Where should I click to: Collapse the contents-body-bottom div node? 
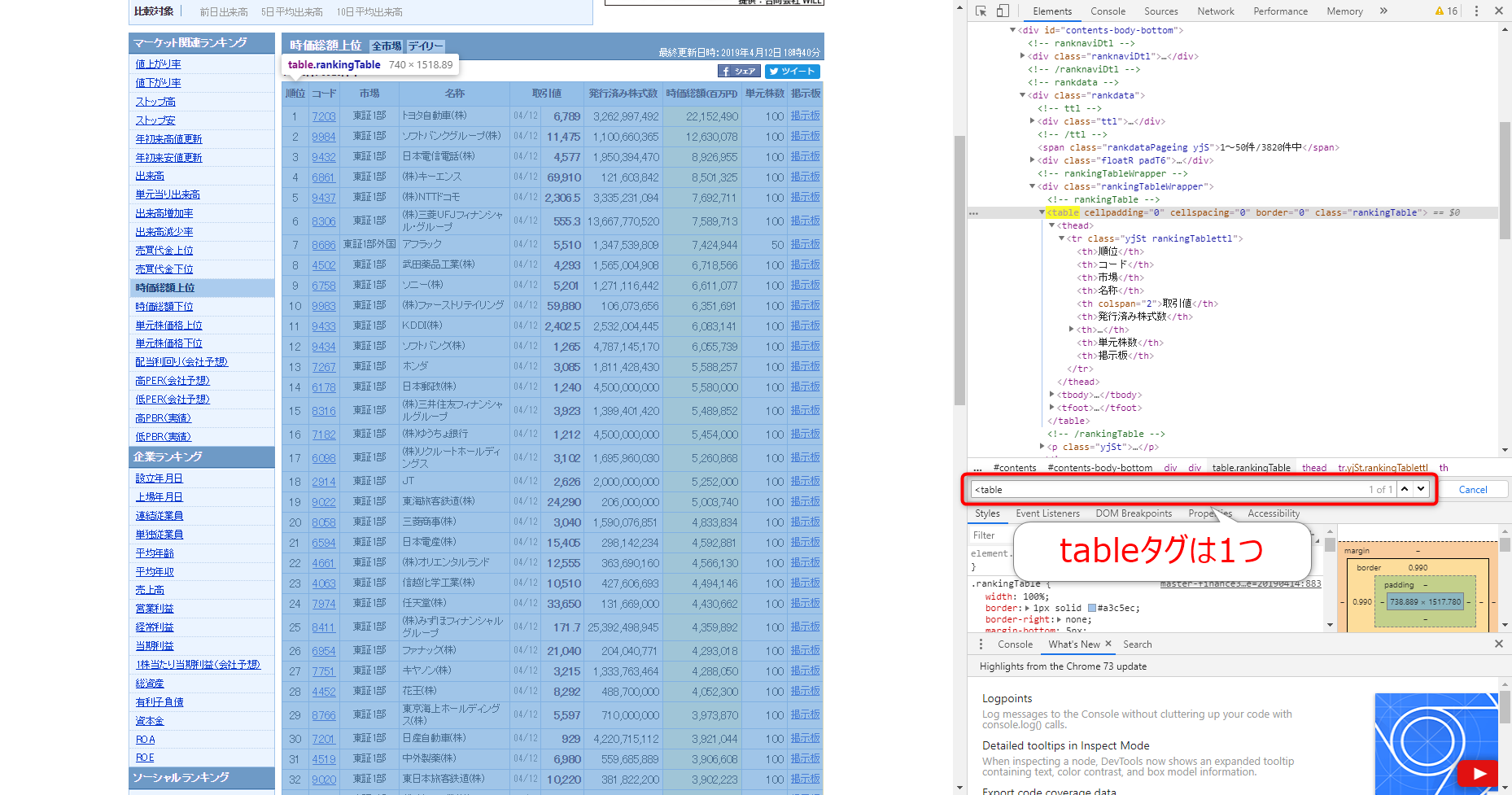tap(1012, 30)
